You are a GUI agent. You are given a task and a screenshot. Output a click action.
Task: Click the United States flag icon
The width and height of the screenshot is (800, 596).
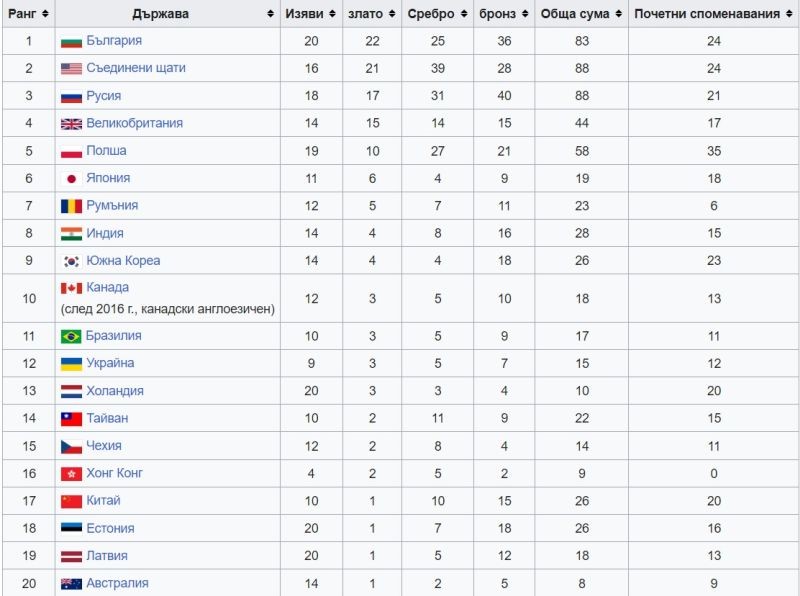[x=71, y=68]
